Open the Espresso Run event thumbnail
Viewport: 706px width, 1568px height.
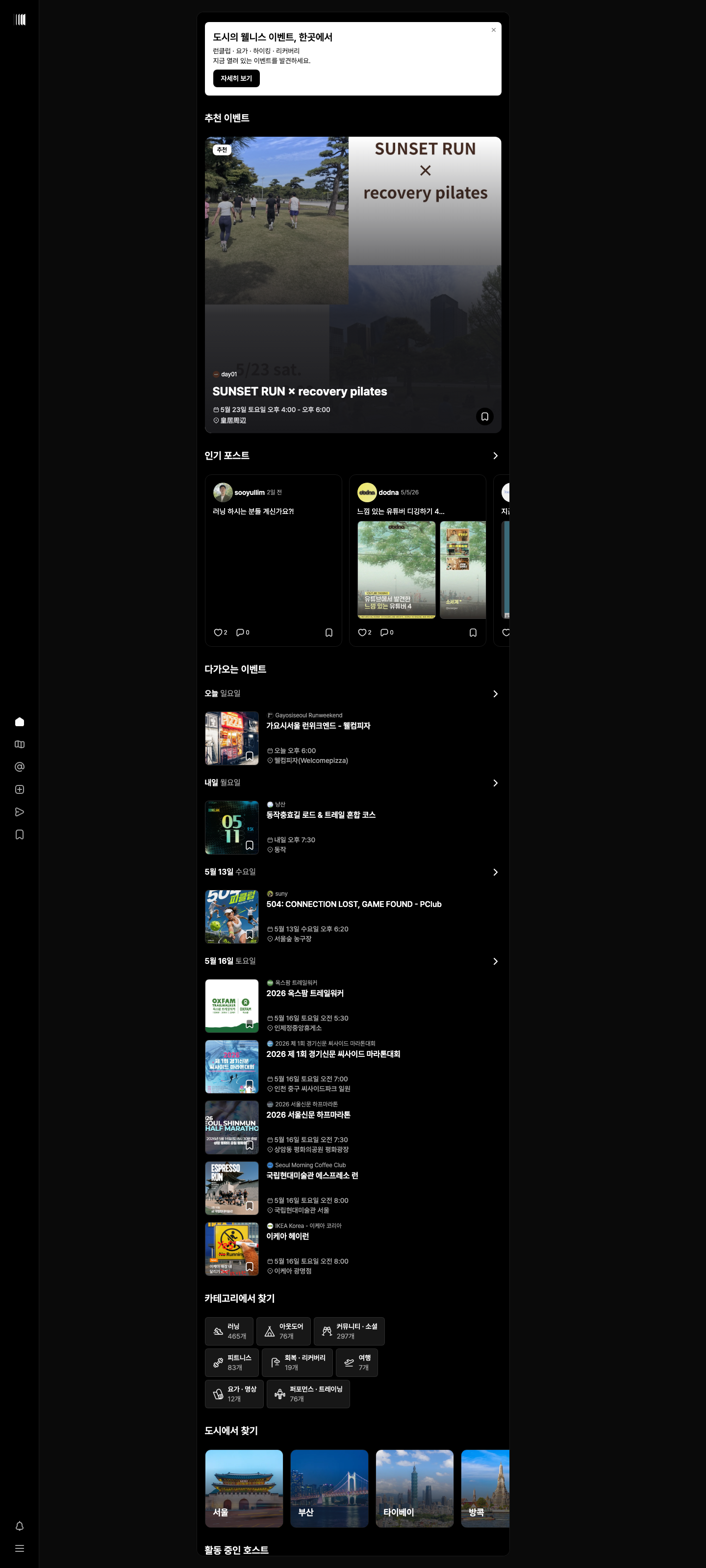point(232,1188)
